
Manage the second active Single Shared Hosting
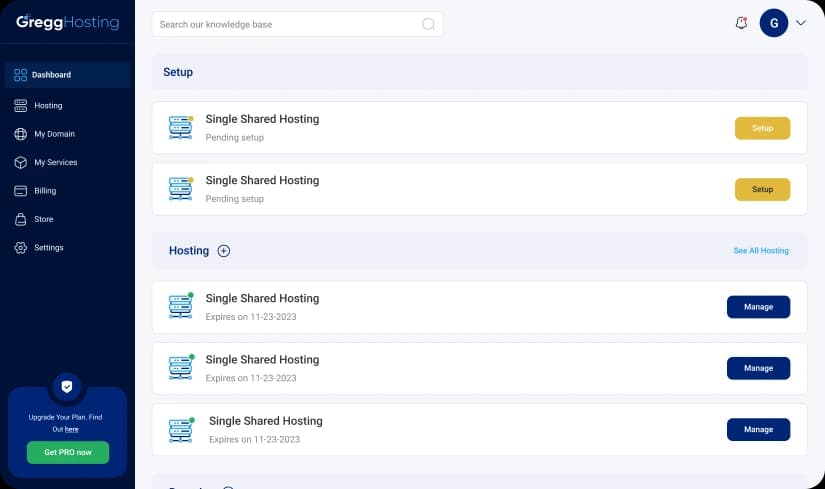[758, 368]
